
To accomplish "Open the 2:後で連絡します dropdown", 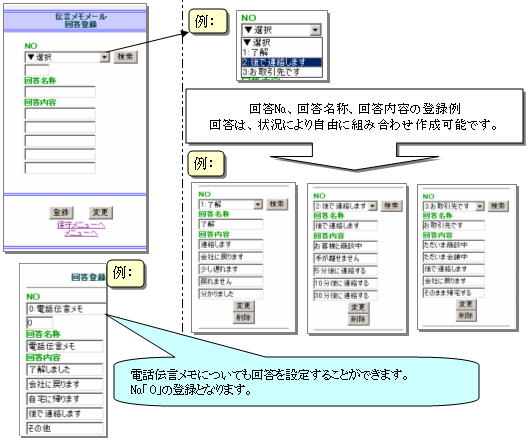I will (x=346, y=206).
